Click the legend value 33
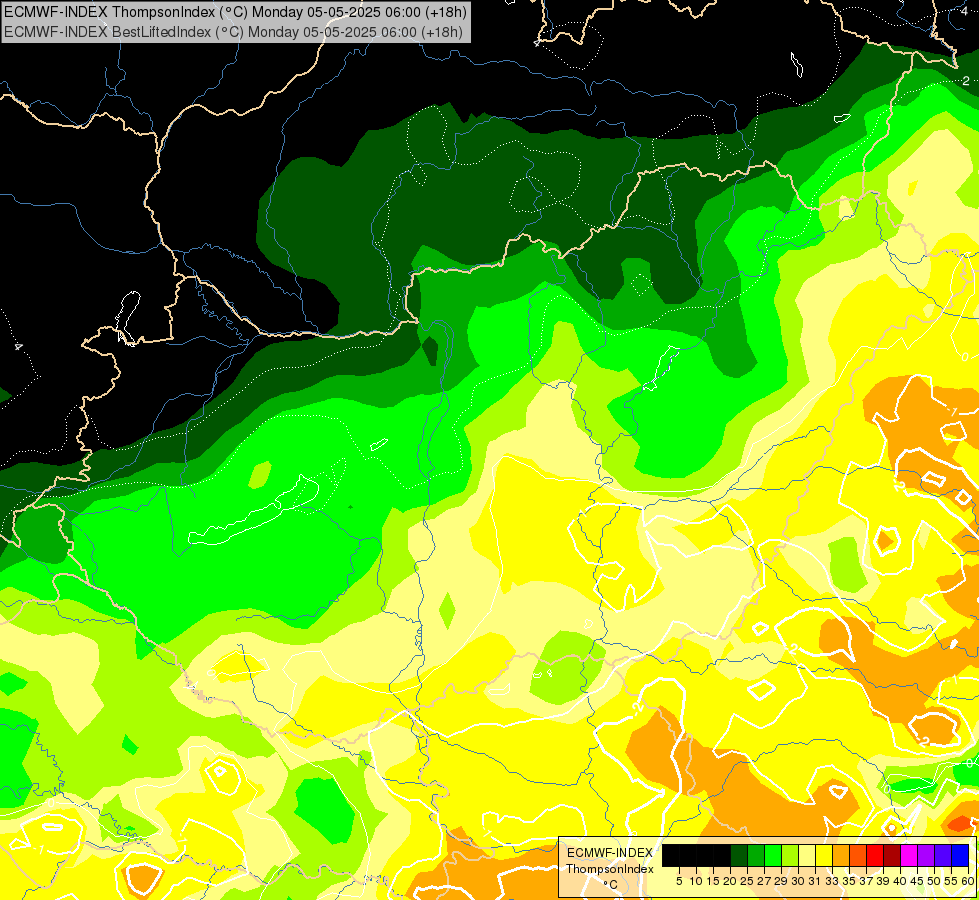The image size is (979, 900). pyautogui.click(x=832, y=881)
